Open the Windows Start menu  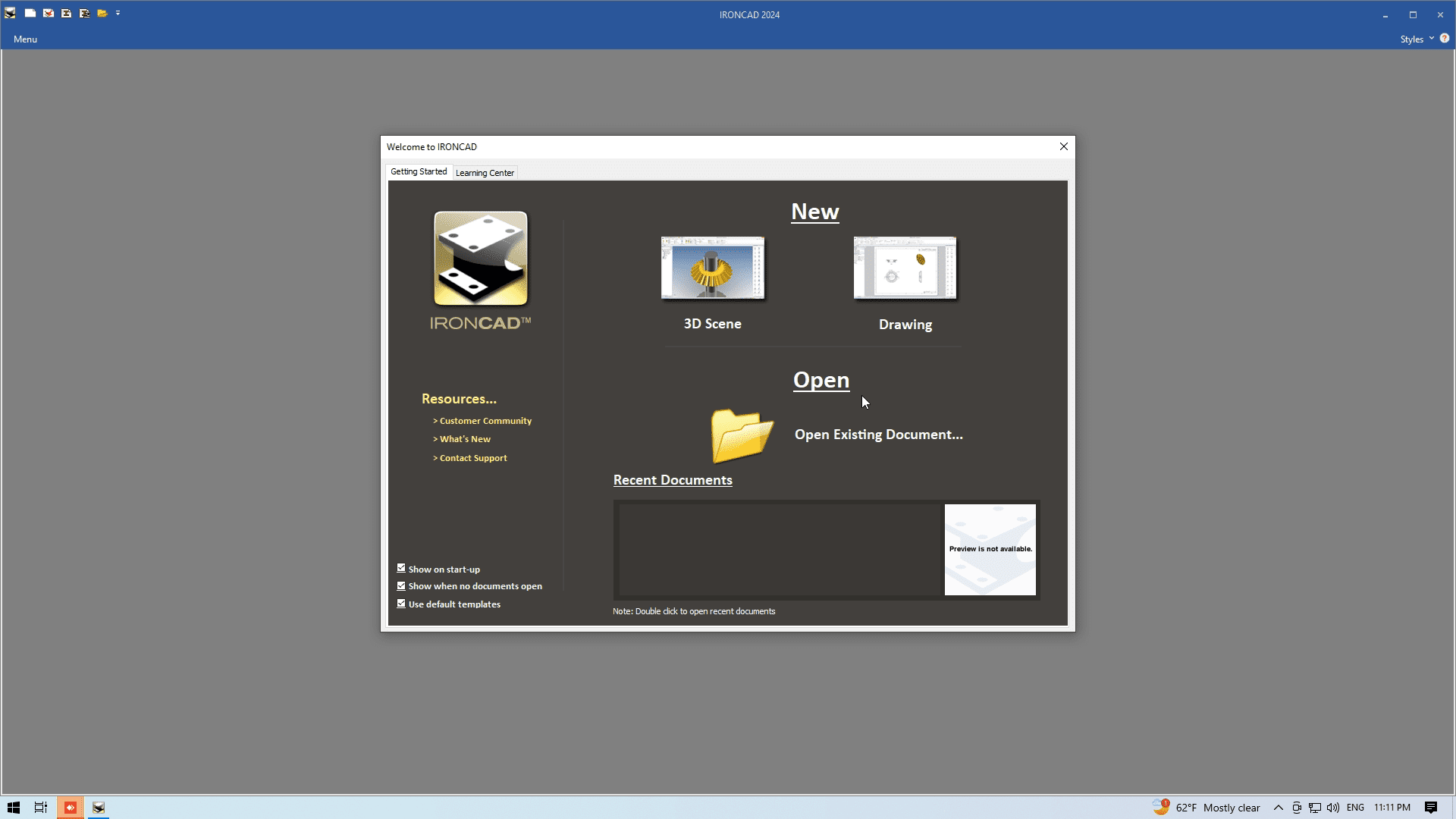pyautogui.click(x=14, y=808)
